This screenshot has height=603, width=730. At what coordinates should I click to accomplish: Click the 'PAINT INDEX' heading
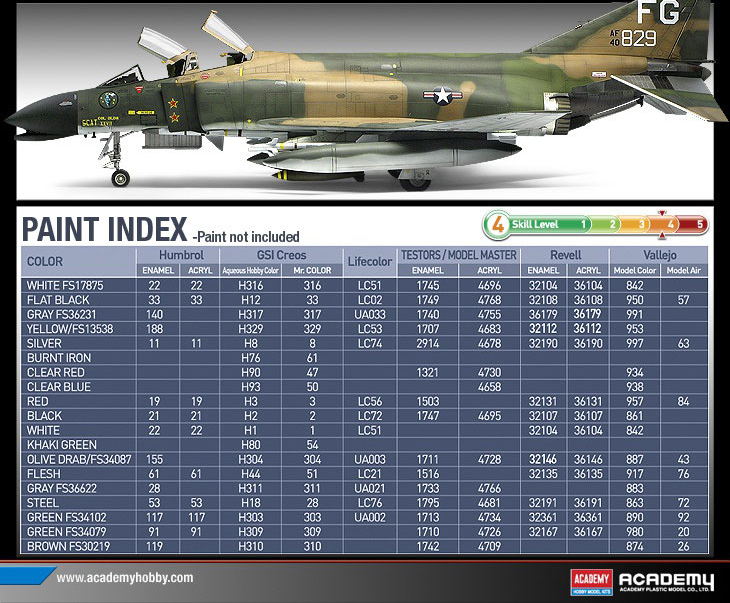[104, 229]
